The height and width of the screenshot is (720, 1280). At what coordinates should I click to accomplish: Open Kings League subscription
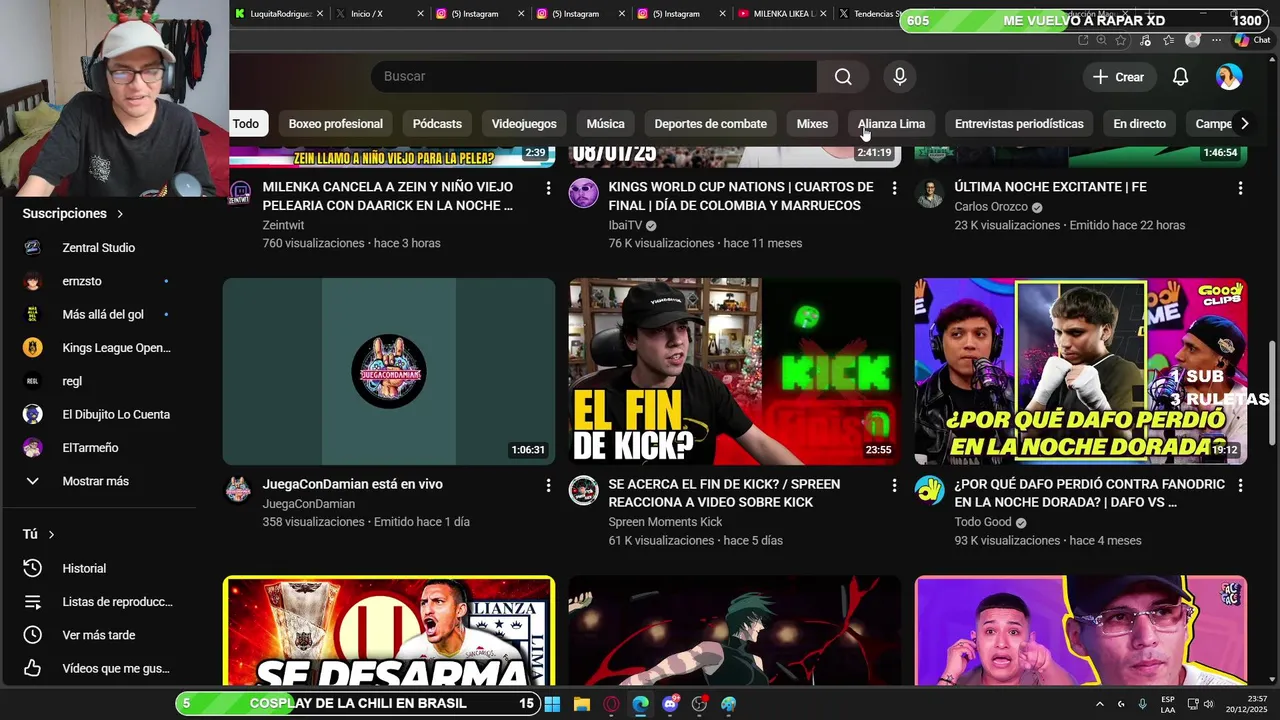pyautogui.click(x=98, y=348)
